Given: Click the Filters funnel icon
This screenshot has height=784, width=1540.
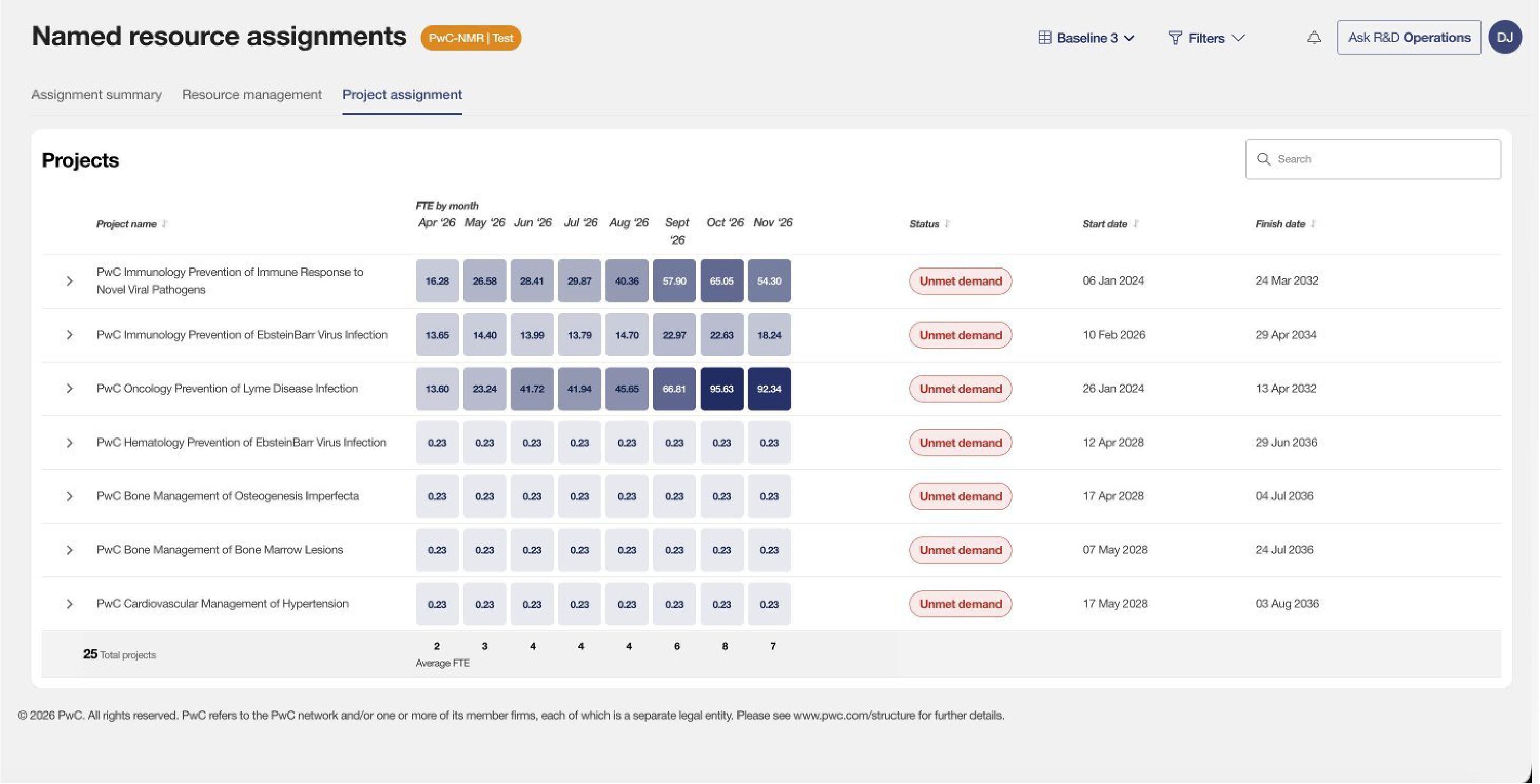Looking at the screenshot, I should (1175, 37).
